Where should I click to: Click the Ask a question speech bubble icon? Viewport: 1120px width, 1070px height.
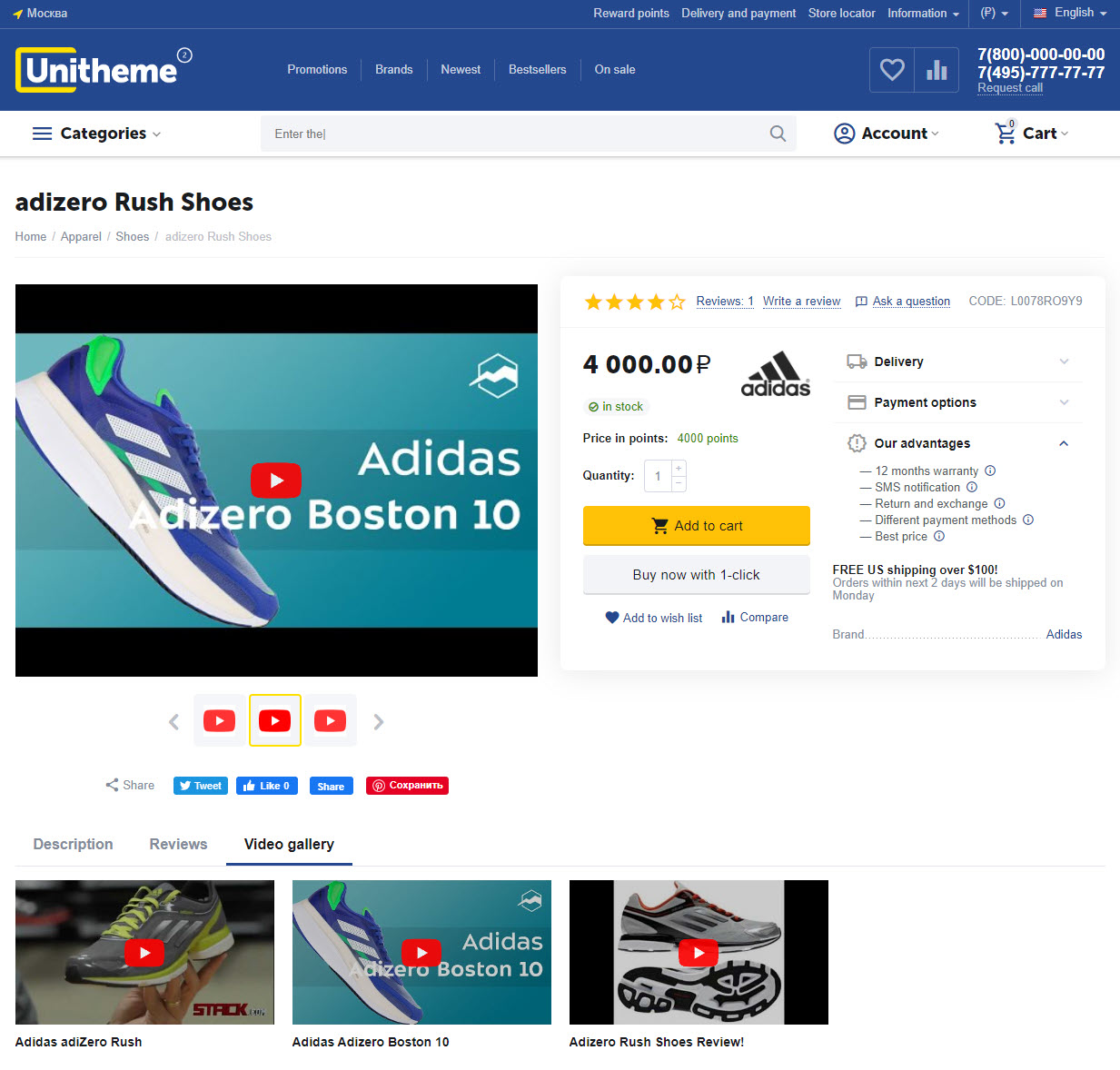pos(861,301)
